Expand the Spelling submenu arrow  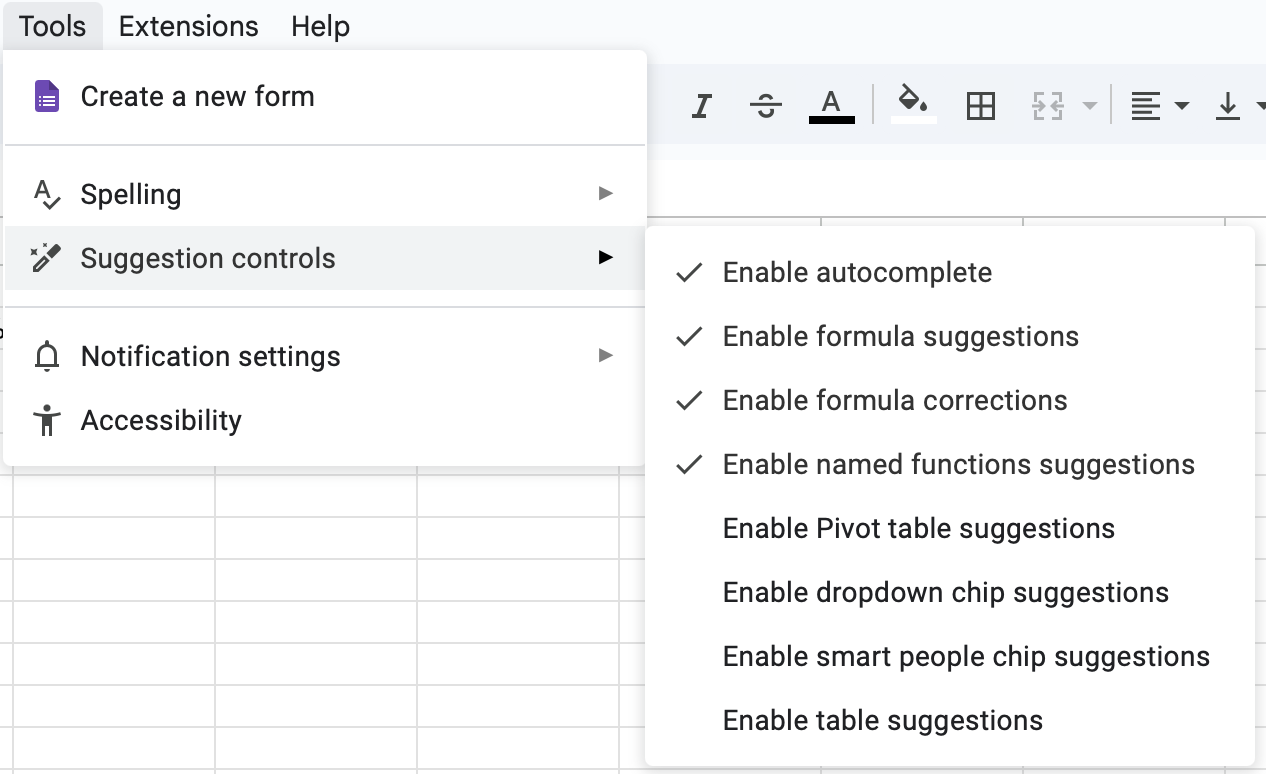point(605,193)
